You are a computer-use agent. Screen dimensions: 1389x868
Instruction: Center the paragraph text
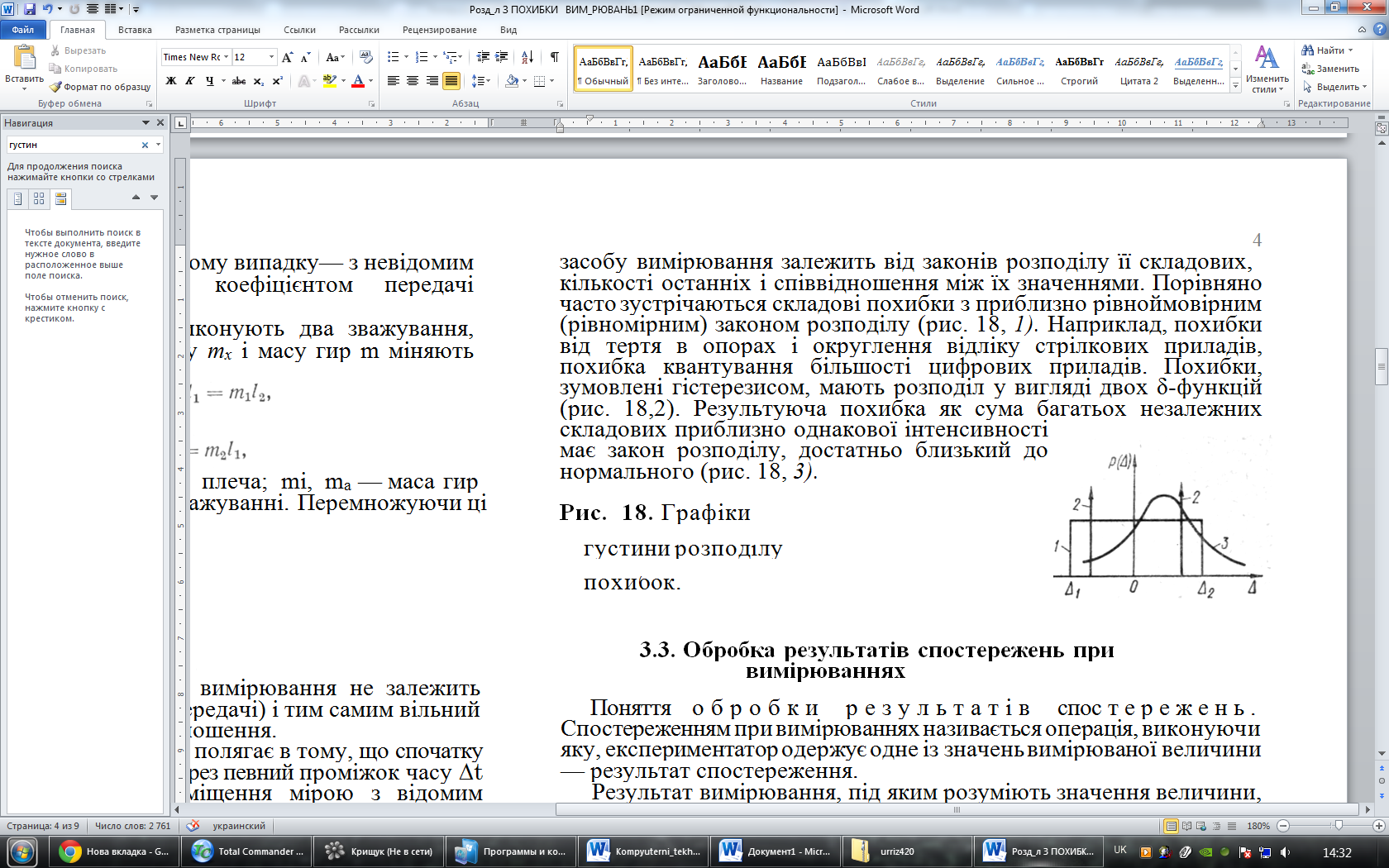click(413, 81)
